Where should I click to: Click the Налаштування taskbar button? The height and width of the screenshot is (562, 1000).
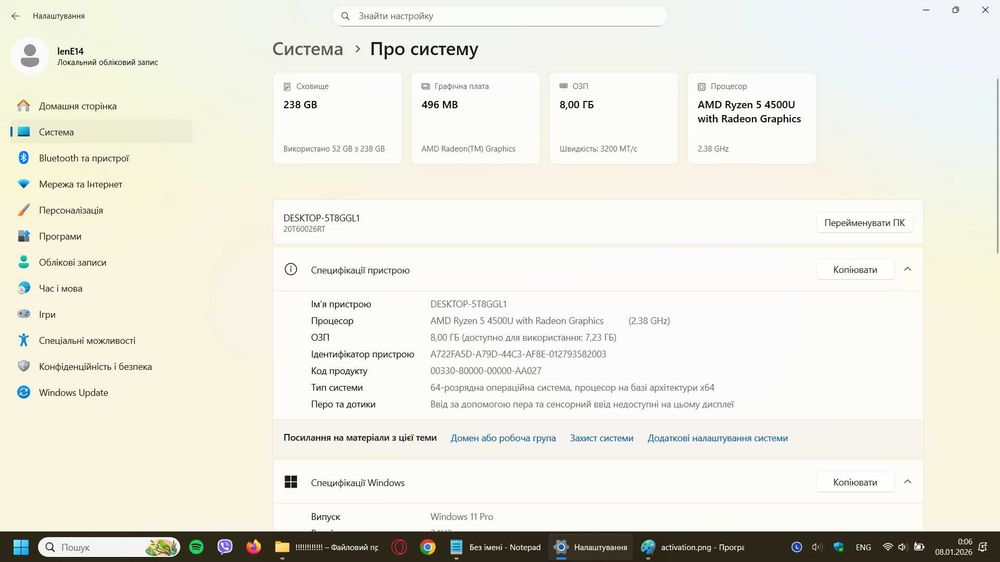click(591, 547)
